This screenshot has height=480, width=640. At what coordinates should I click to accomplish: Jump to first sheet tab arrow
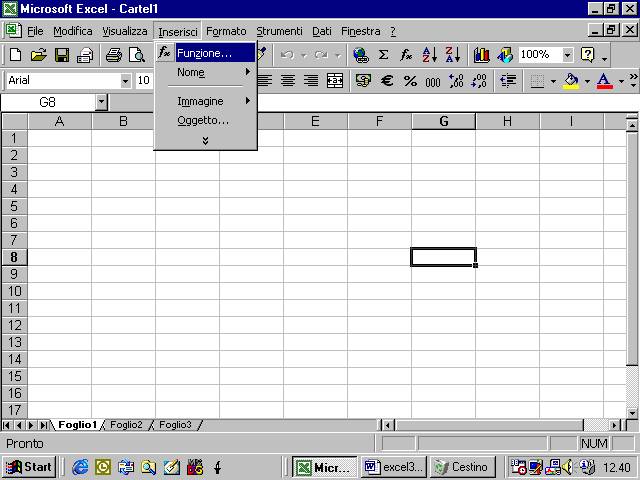(x=7, y=425)
